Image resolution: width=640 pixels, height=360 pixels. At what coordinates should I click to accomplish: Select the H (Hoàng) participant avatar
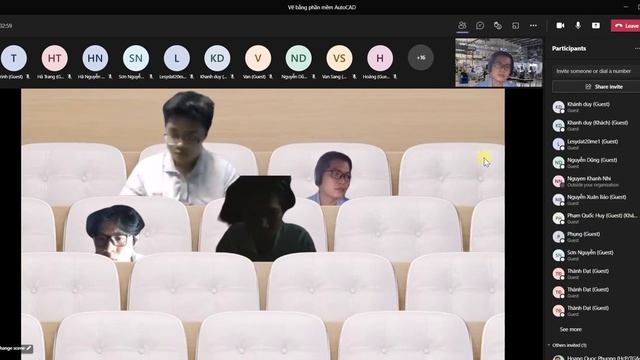[380, 58]
